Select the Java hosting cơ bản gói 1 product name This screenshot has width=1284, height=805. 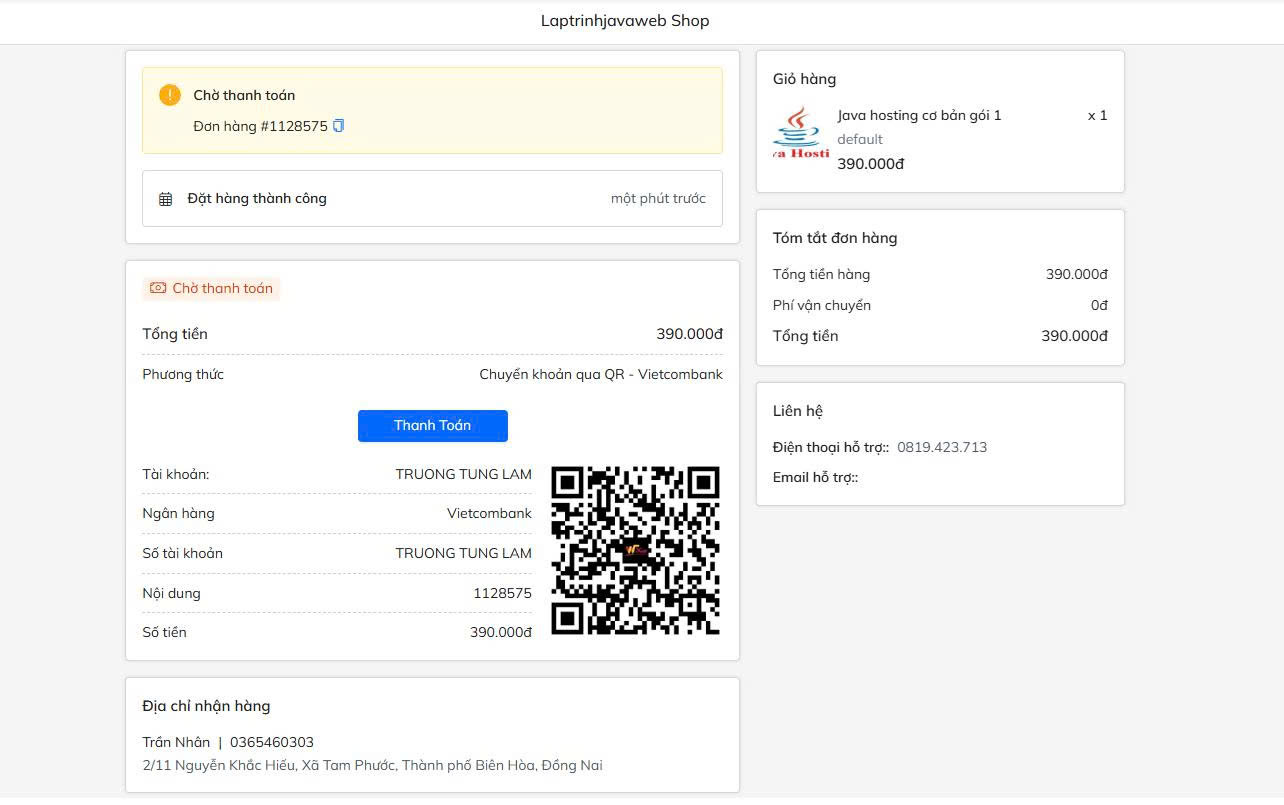click(919, 115)
